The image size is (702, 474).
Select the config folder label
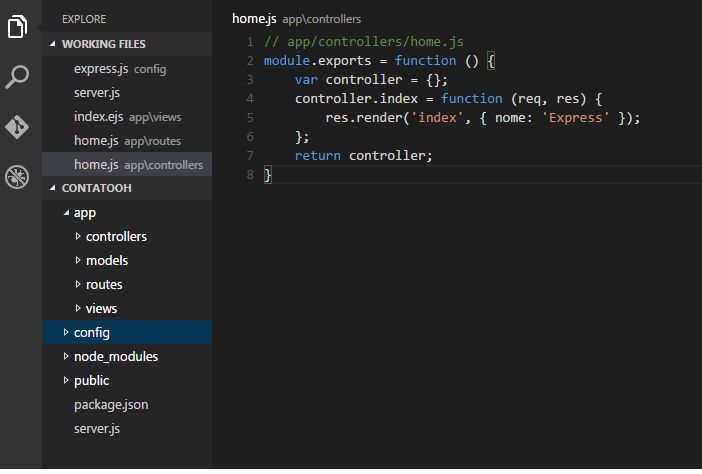click(92, 333)
